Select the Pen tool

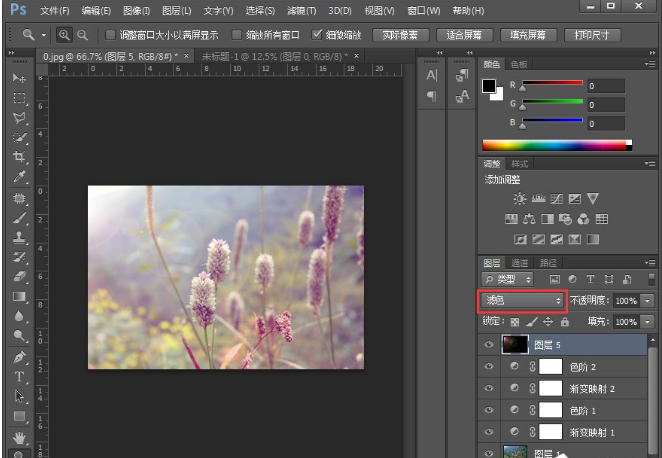[19, 357]
